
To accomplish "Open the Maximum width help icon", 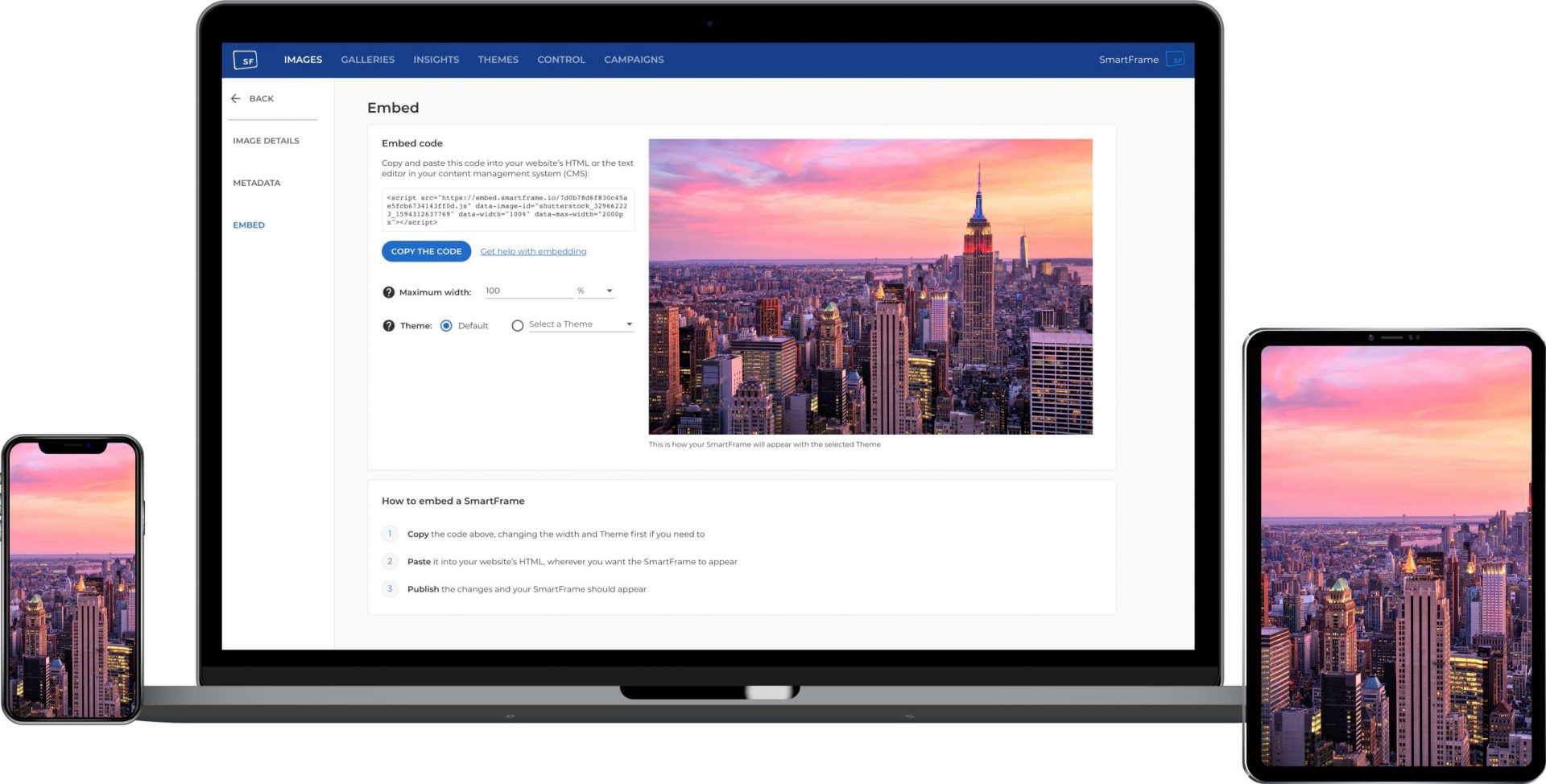I will 388,292.
